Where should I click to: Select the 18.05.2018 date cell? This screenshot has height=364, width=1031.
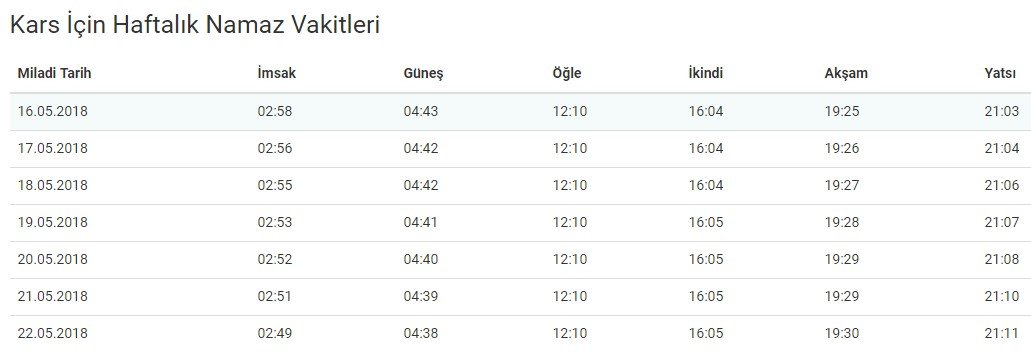(x=53, y=185)
